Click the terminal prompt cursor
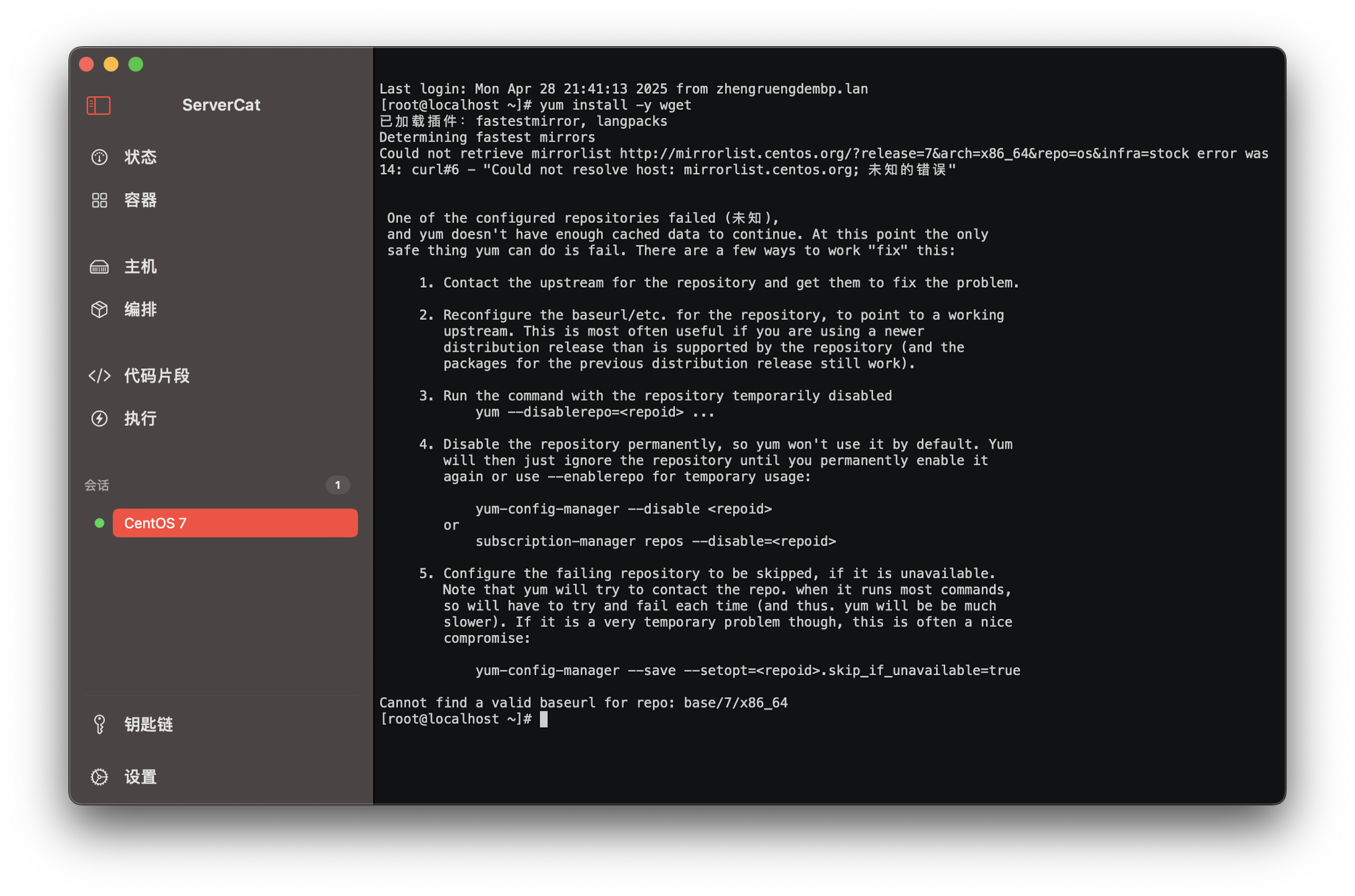This screenshot has height=896, width=1355. coord(544,720)
